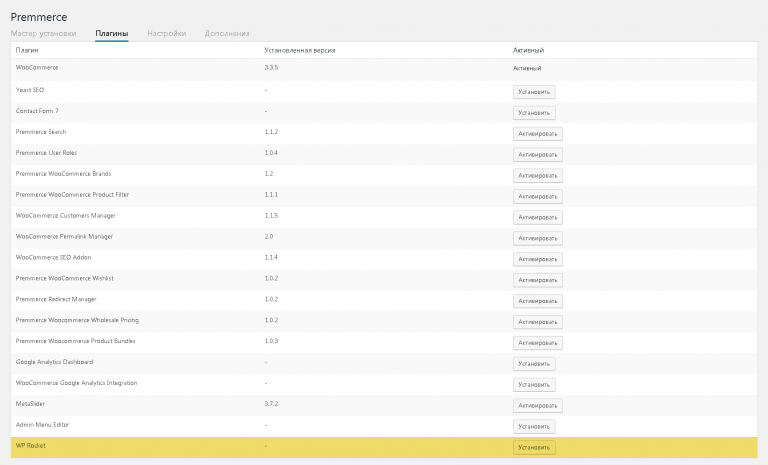Open the Настройки tab

click(x=167, y=33)
